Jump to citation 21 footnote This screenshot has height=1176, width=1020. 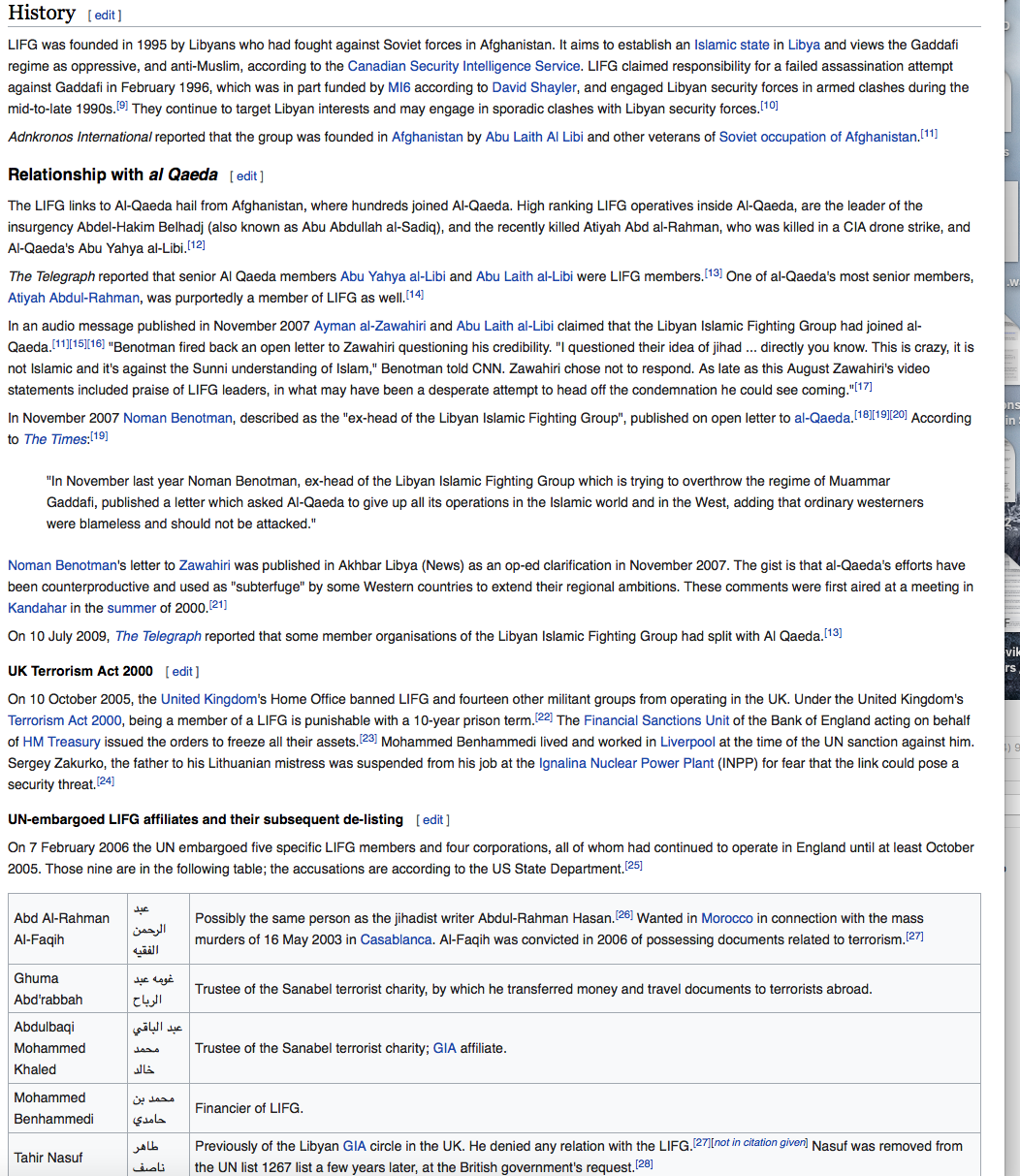point(218,604)
